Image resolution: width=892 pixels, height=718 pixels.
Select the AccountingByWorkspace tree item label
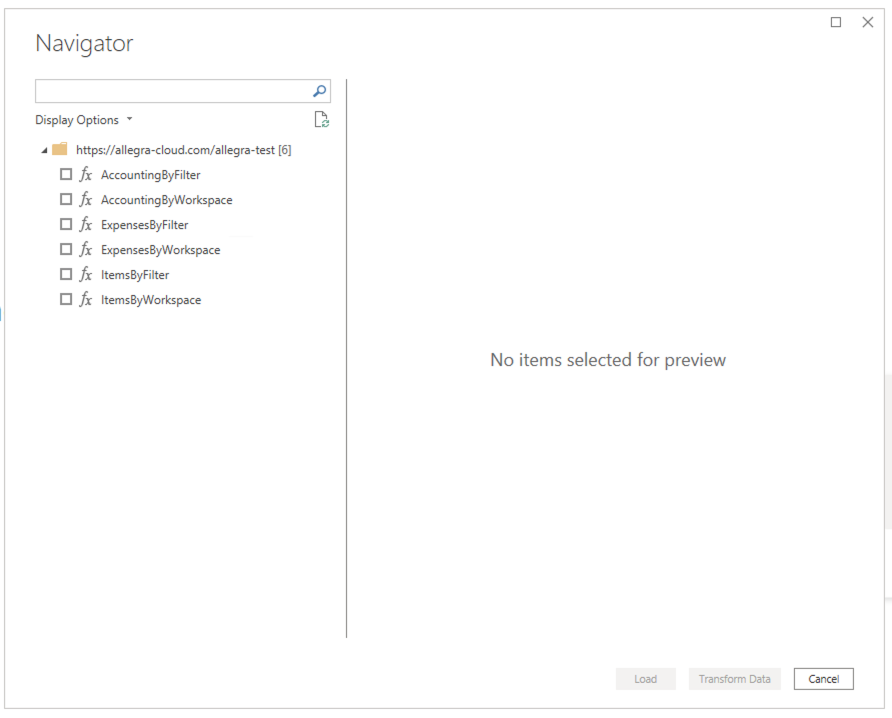click(x=166, y=199)
